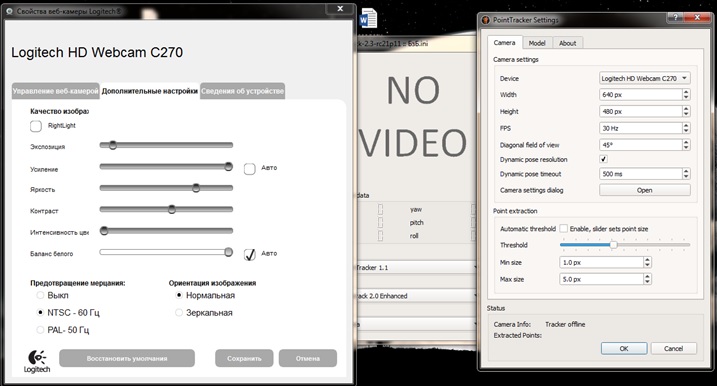Image resolution: width=717 pixels, height=386 pixels.
Task: Switch to the Camera tab
Action: (x=504, y=43)
